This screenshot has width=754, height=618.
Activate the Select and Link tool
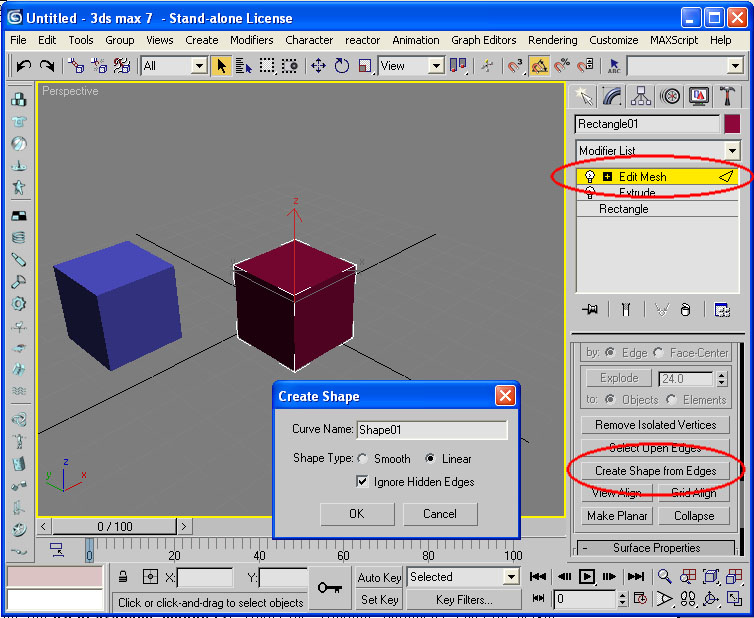(x=76, y=65)
